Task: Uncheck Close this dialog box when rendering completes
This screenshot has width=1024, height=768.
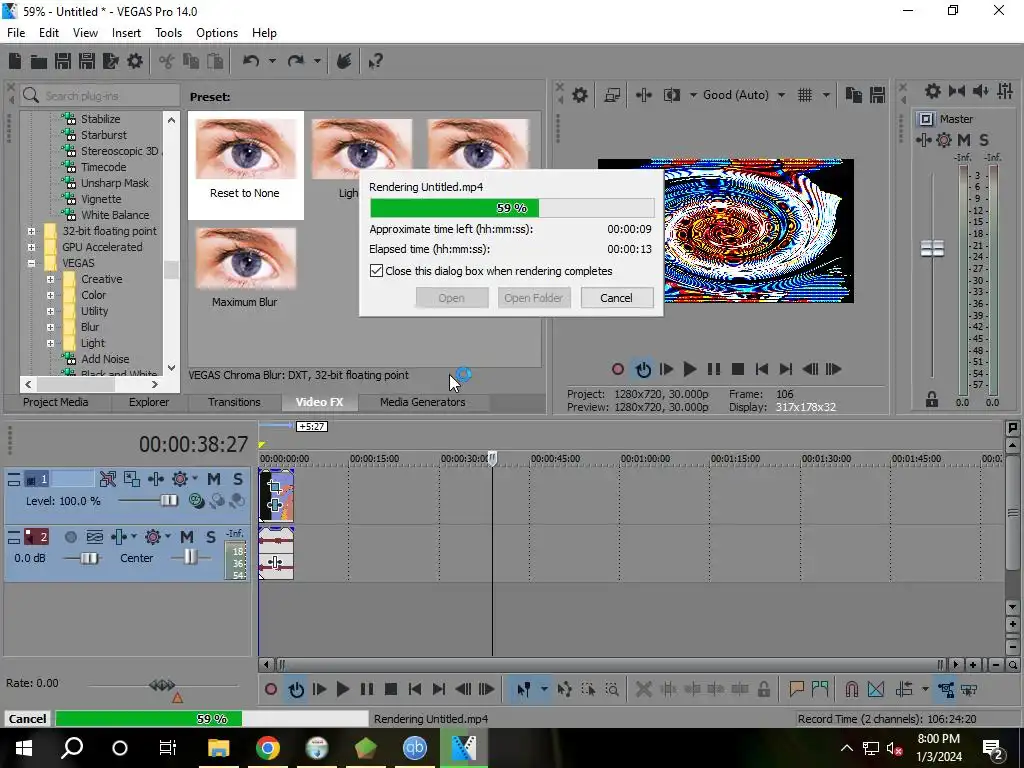Action: [x=376, y=271]
